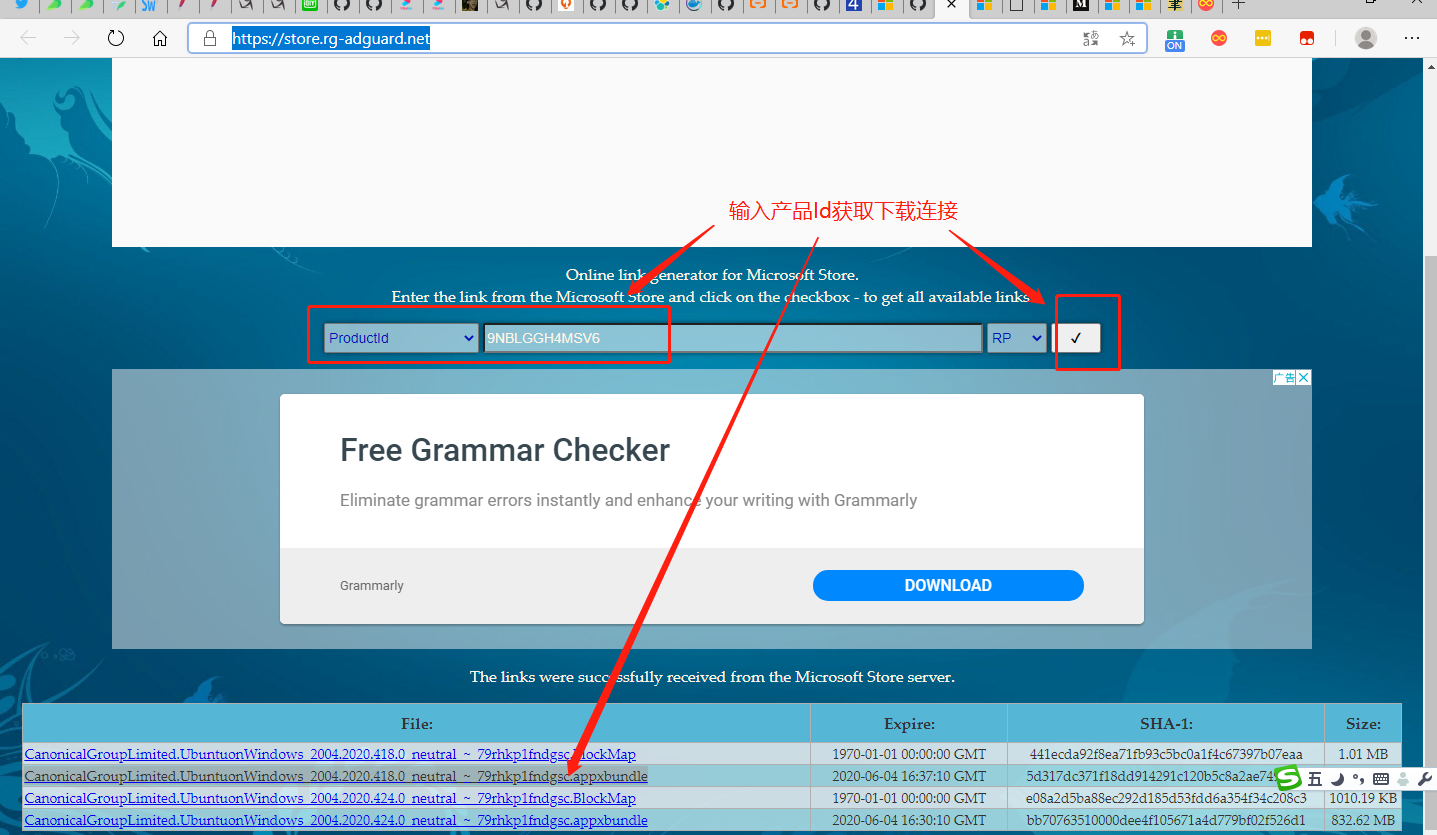Click the SHA-1: column header
The width and height of the screenshot is (1437, 835).
point(1166,723)
